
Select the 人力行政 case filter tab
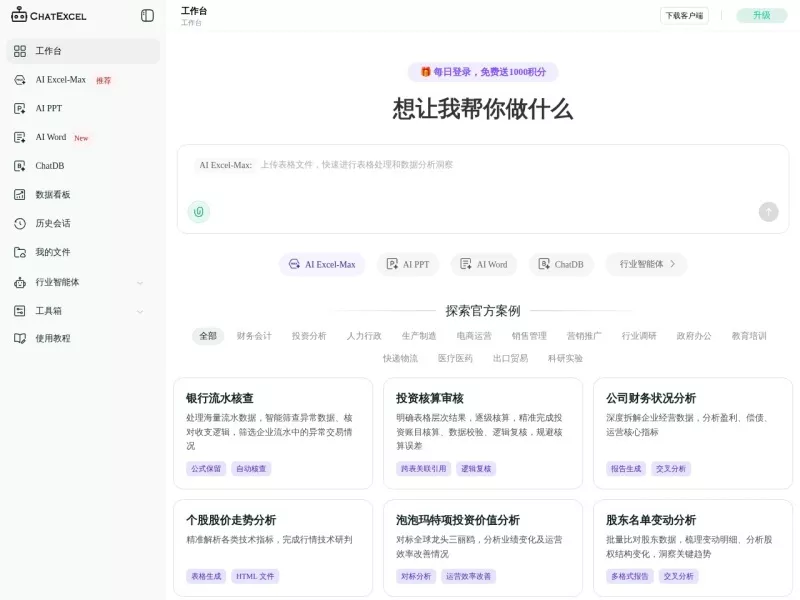click(364, 336)
